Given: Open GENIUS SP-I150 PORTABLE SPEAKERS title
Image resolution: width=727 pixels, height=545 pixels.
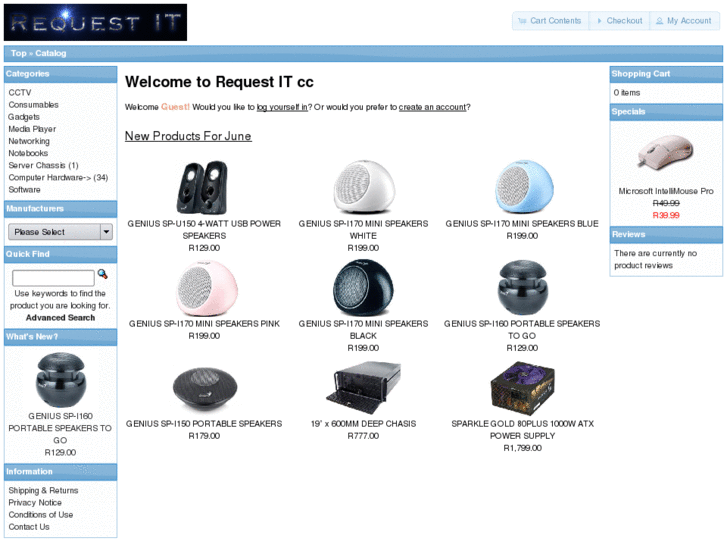Looking at the screenshot, I should (204, 424).
